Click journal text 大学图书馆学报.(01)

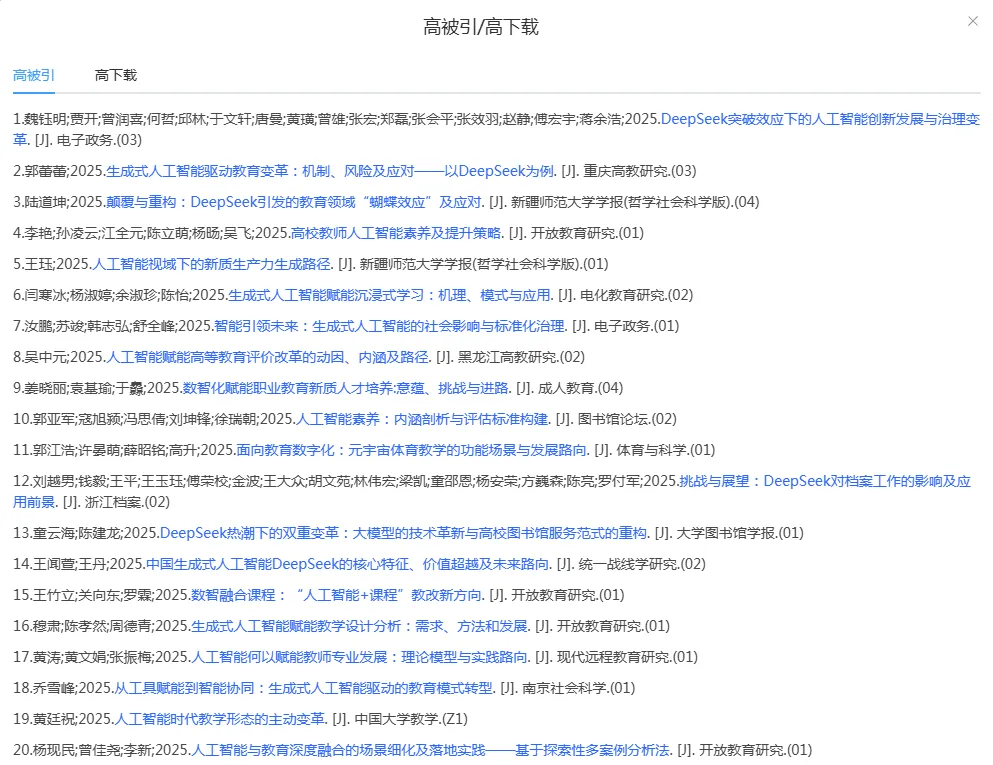coord(740,533)
